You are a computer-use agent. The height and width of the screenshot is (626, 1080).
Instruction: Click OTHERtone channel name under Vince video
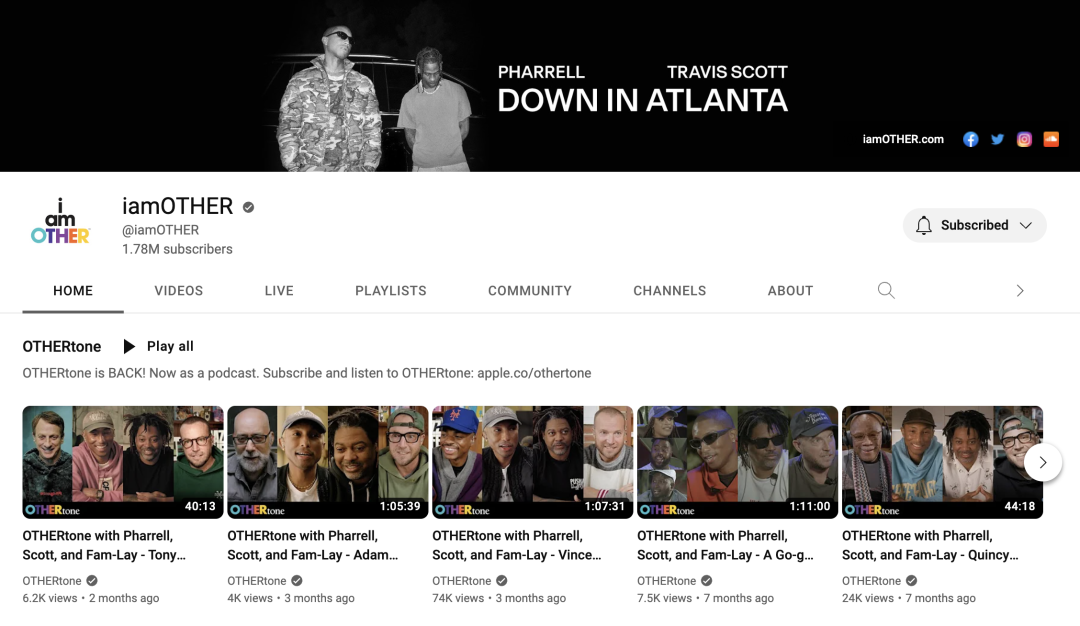tap(461, 581)
